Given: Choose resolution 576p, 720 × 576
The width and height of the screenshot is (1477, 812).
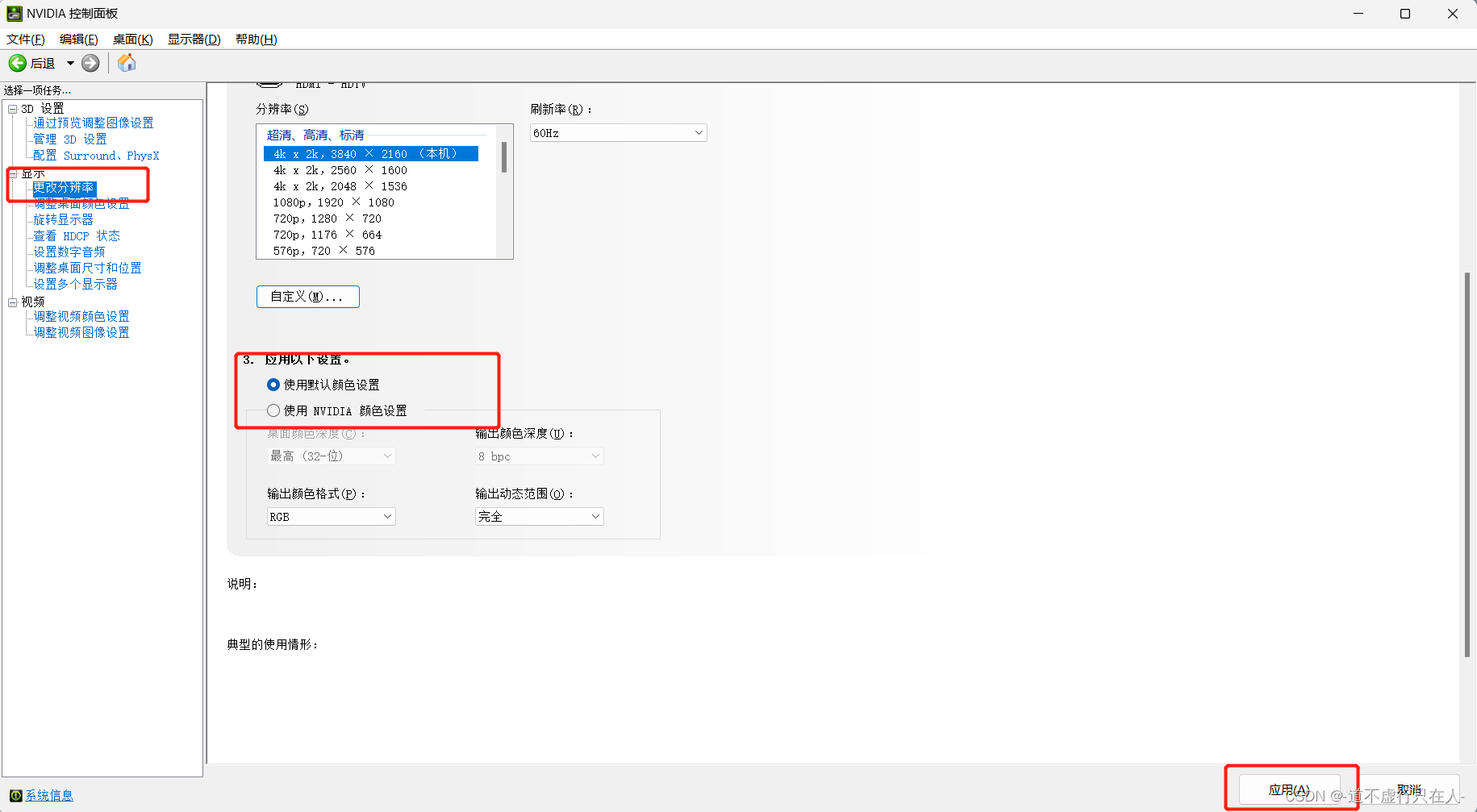Looking at the screenshot, I should [x=324, y=251].
